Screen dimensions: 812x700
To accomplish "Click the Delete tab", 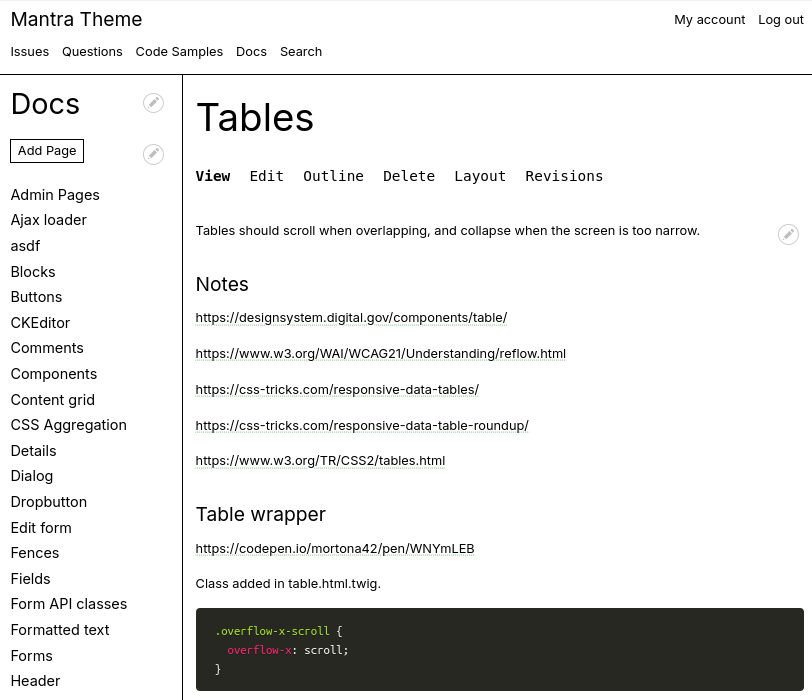I will tap(408, 176).
